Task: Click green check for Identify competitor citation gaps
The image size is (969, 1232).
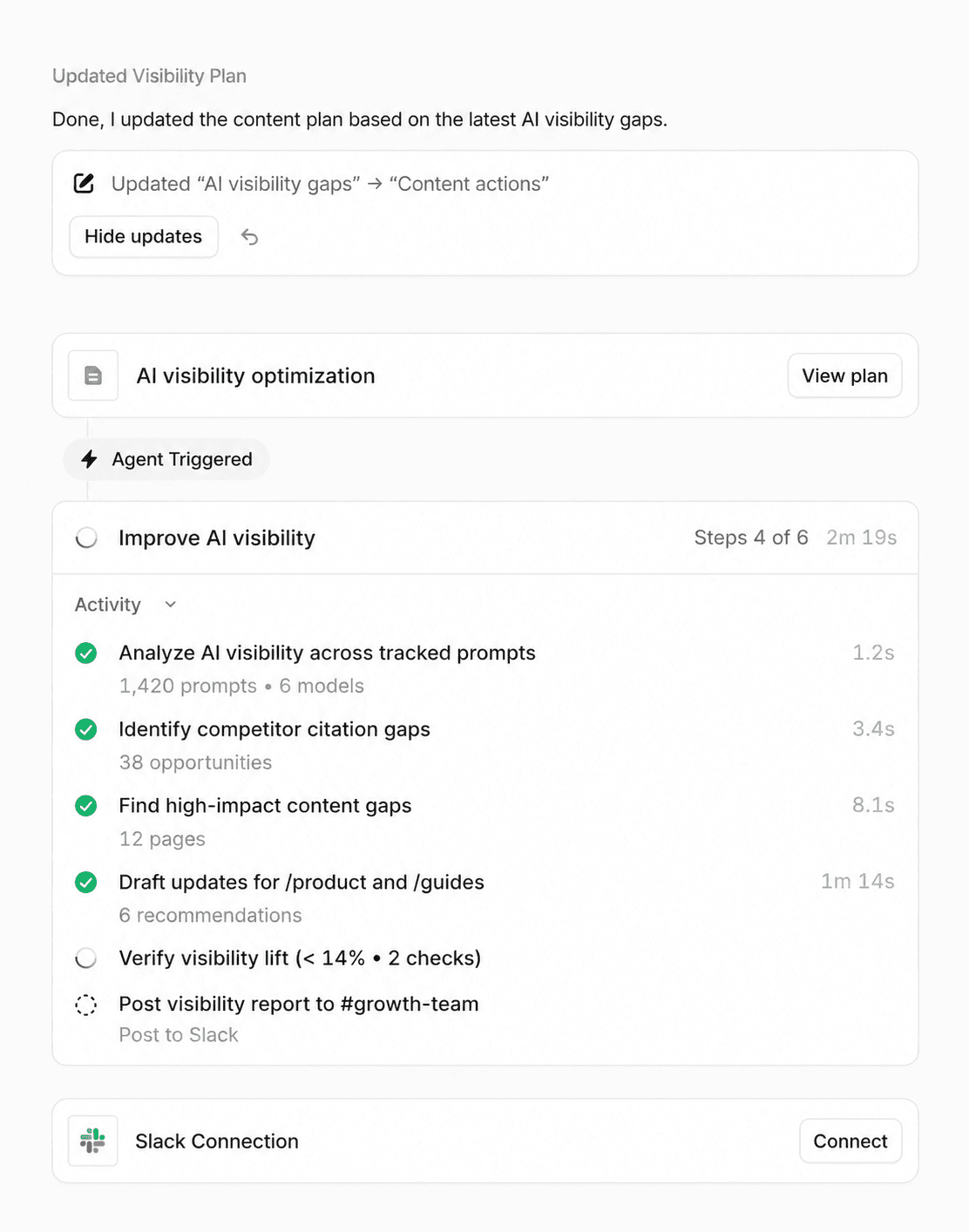Action: pos(86,729)
